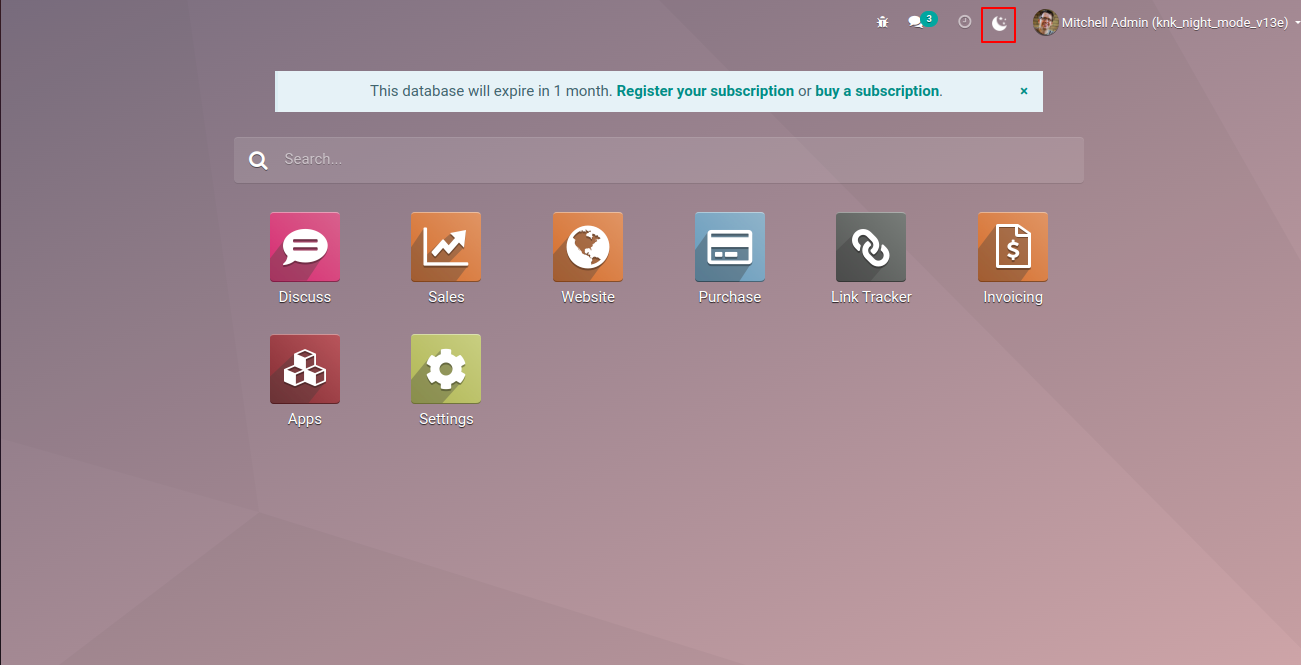This screenshot has width=1301, height=665.
Task: Toggle night mode with the moon icon
Action: point(999,23)
